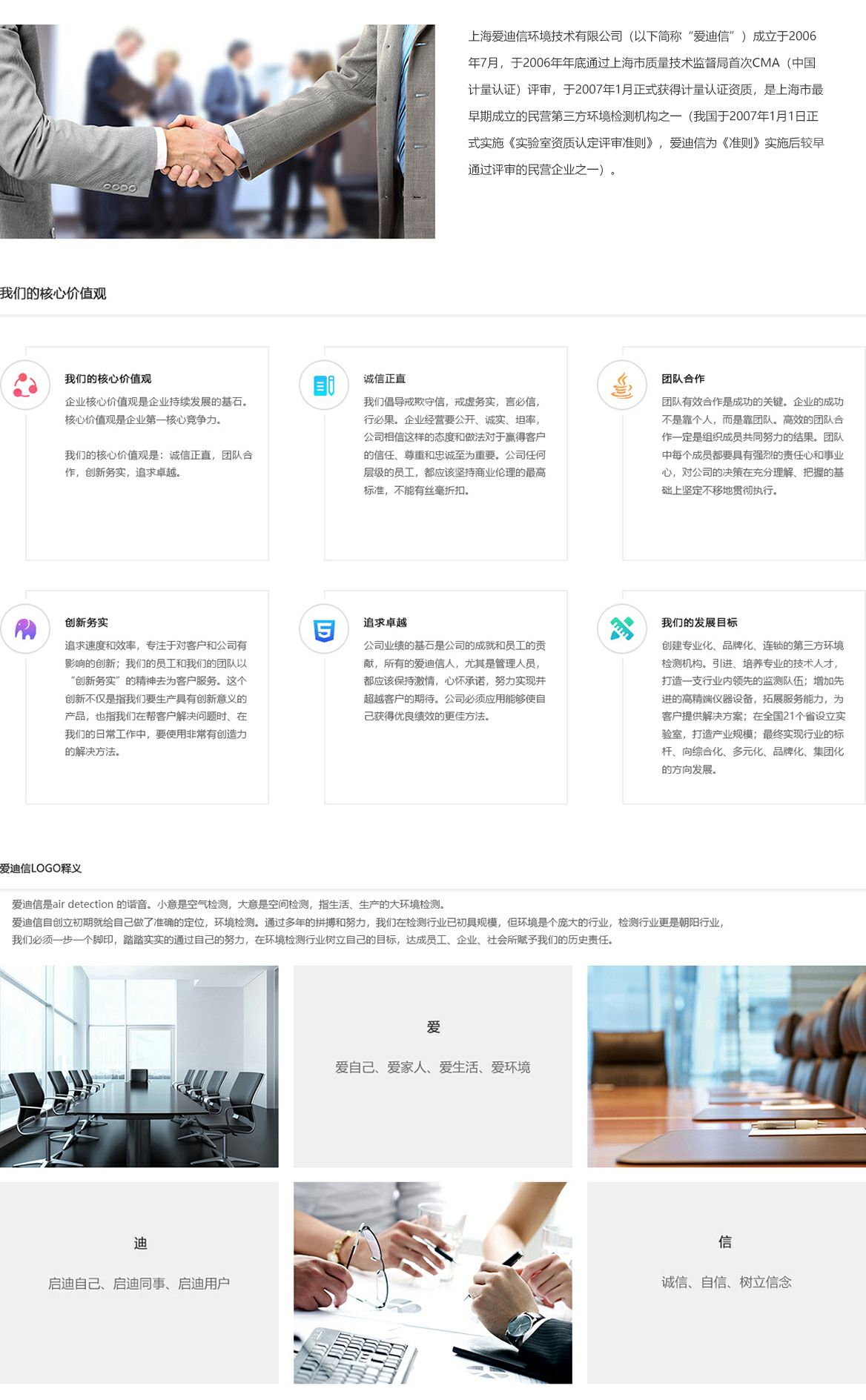Open the black conference room photo

click(x=139, y=1066)
